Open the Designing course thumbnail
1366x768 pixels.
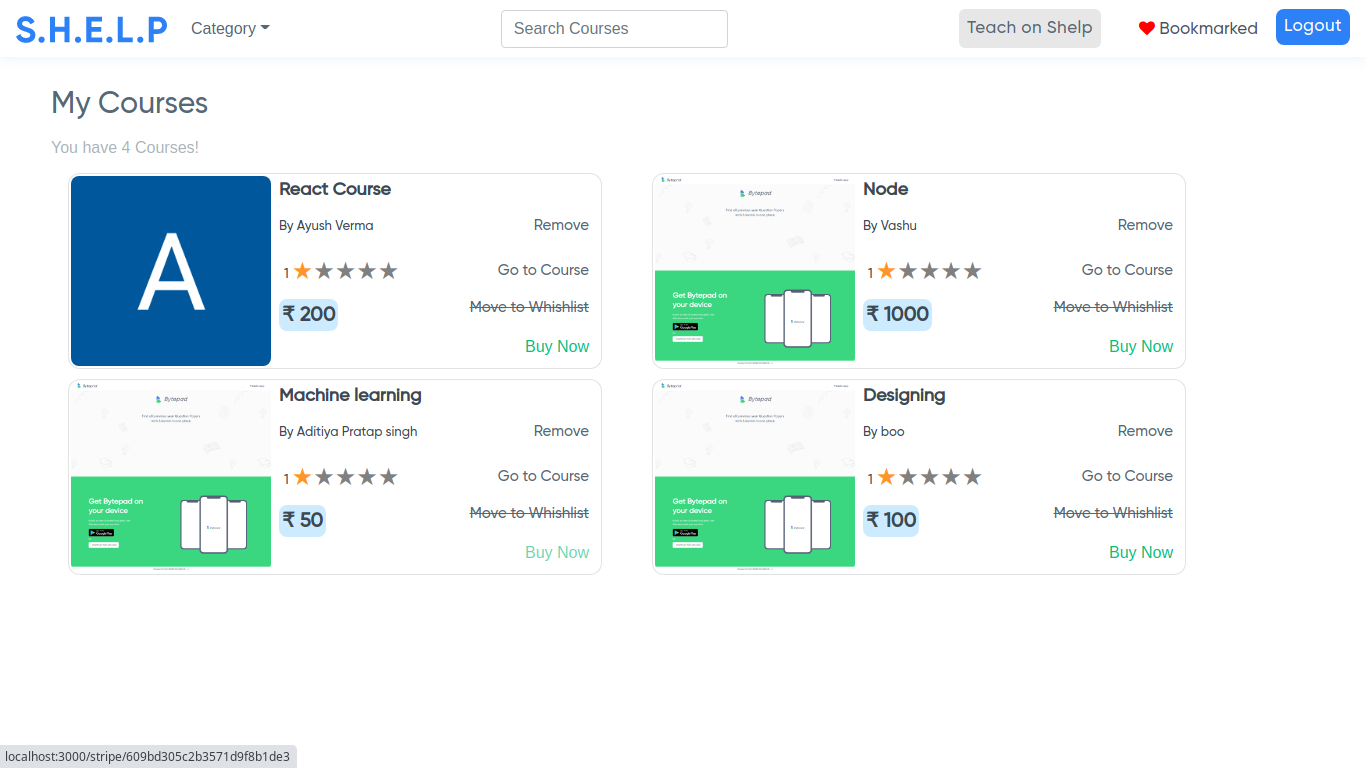click(x=755, y=477)
